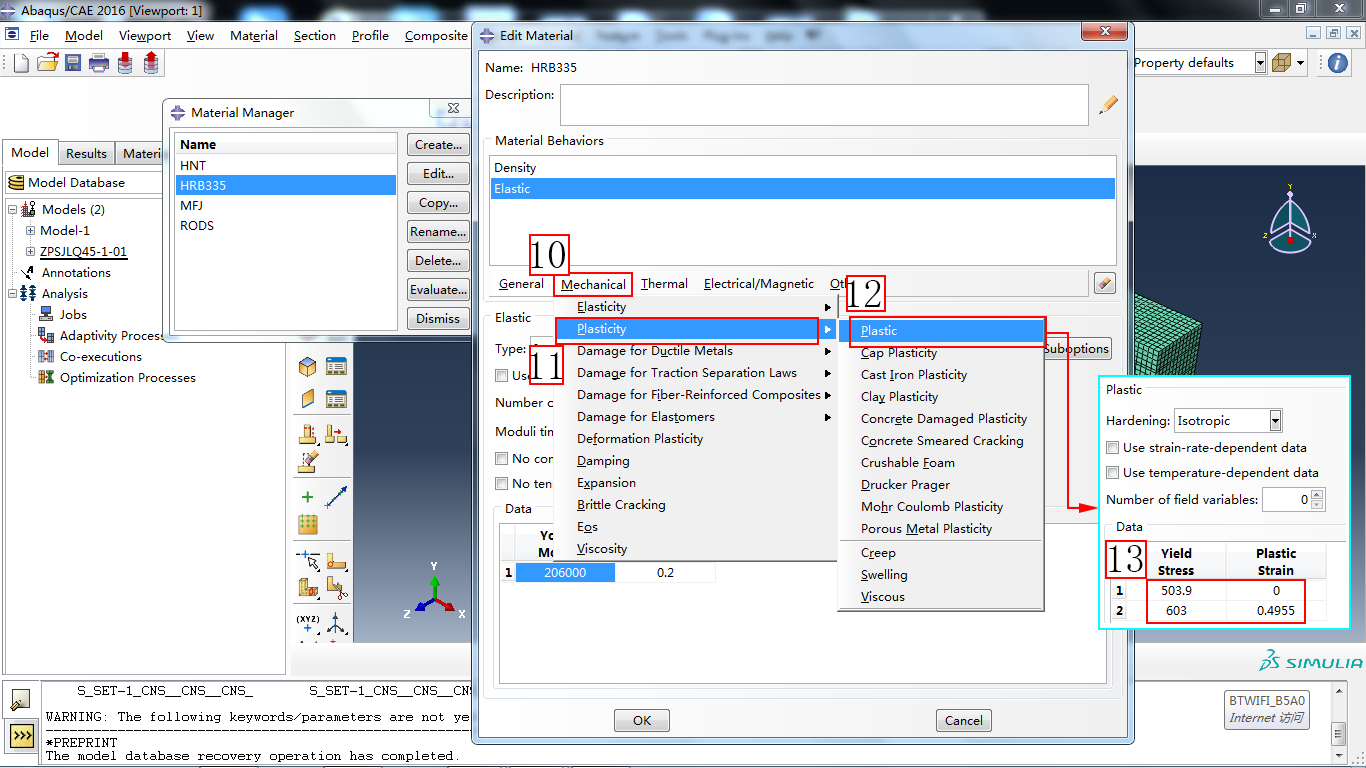Open the Thermal behavior menu
1366x768 pixels.
click(664, 284)
